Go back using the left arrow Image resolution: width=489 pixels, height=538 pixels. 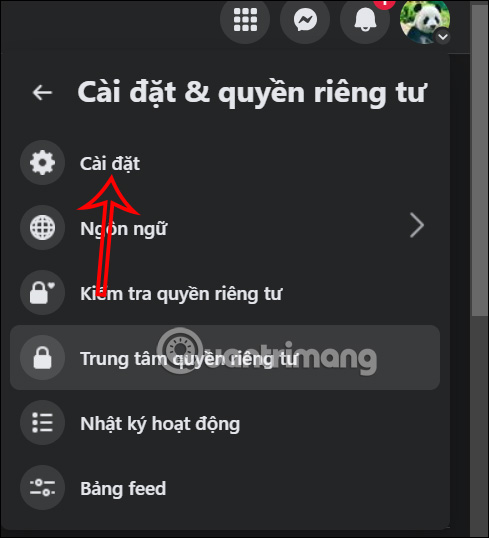(42, 92)
